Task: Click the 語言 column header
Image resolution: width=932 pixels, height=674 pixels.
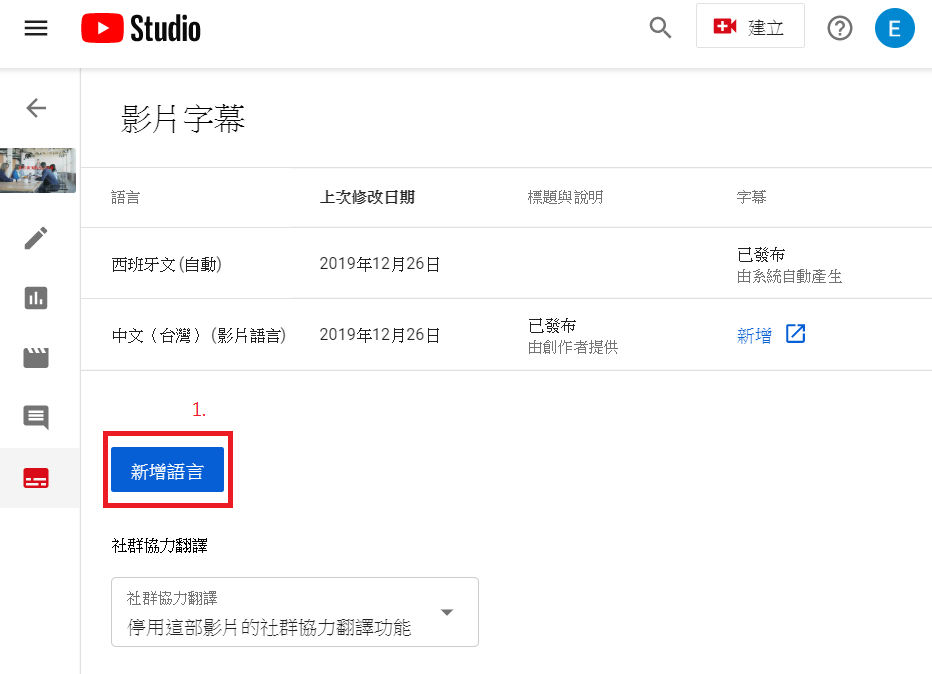Action: (126, 197)
